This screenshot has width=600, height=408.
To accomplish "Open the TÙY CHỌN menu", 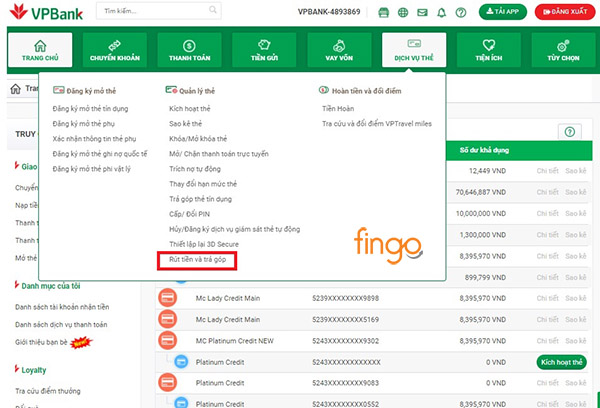I will tap(563, 50).
